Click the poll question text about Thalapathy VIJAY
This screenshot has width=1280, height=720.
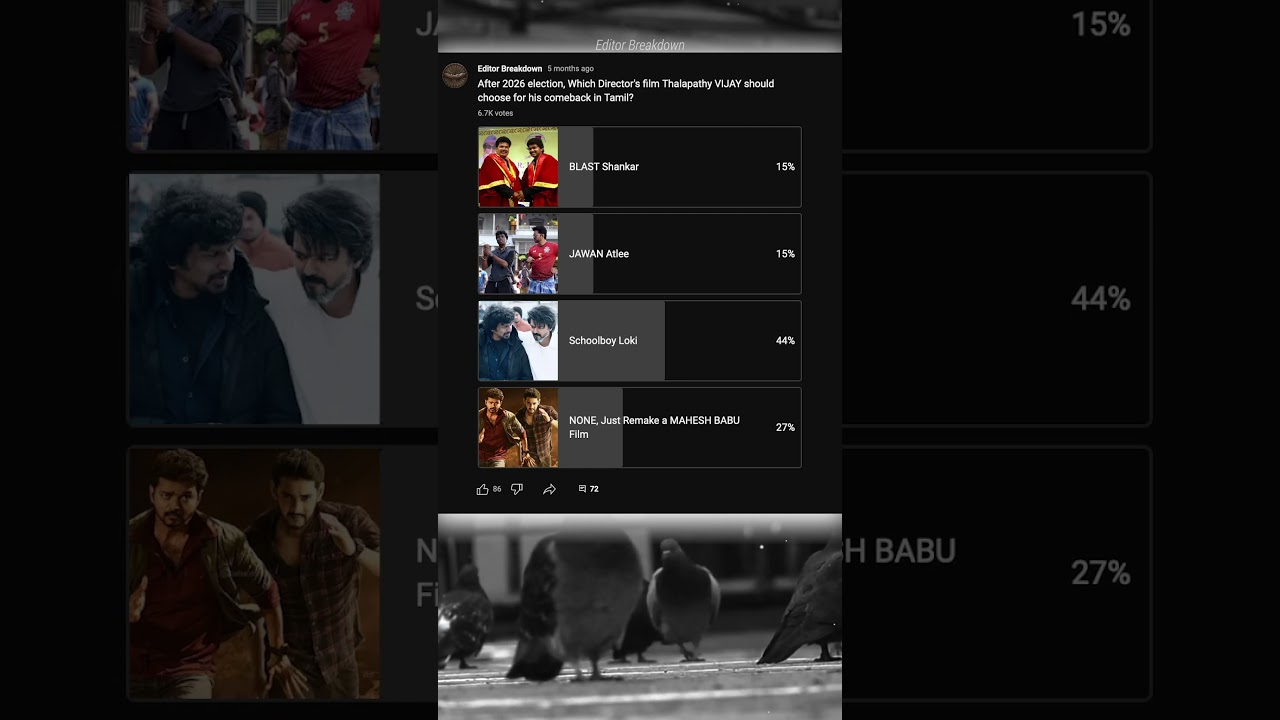pyautogui.click(x=626, y=91)
